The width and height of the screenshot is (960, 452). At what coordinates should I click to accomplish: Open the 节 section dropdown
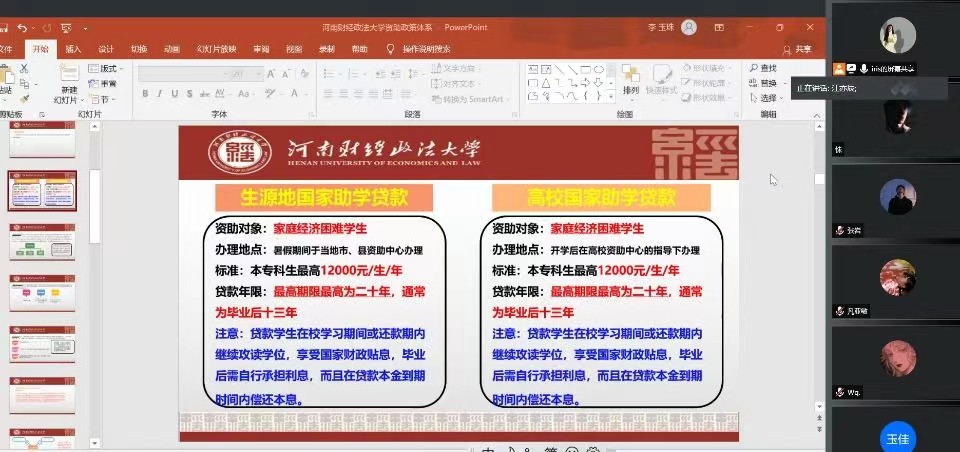pos(102,99)
